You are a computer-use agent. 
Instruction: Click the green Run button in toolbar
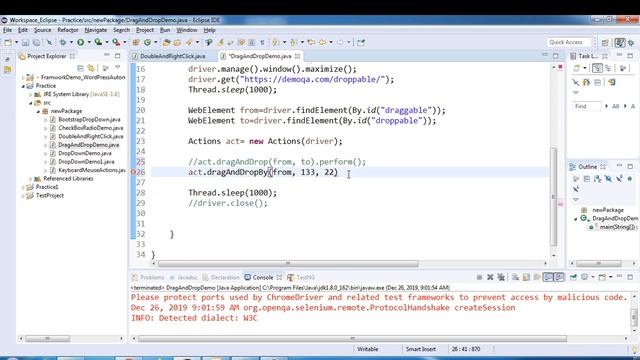coord(80,42)
